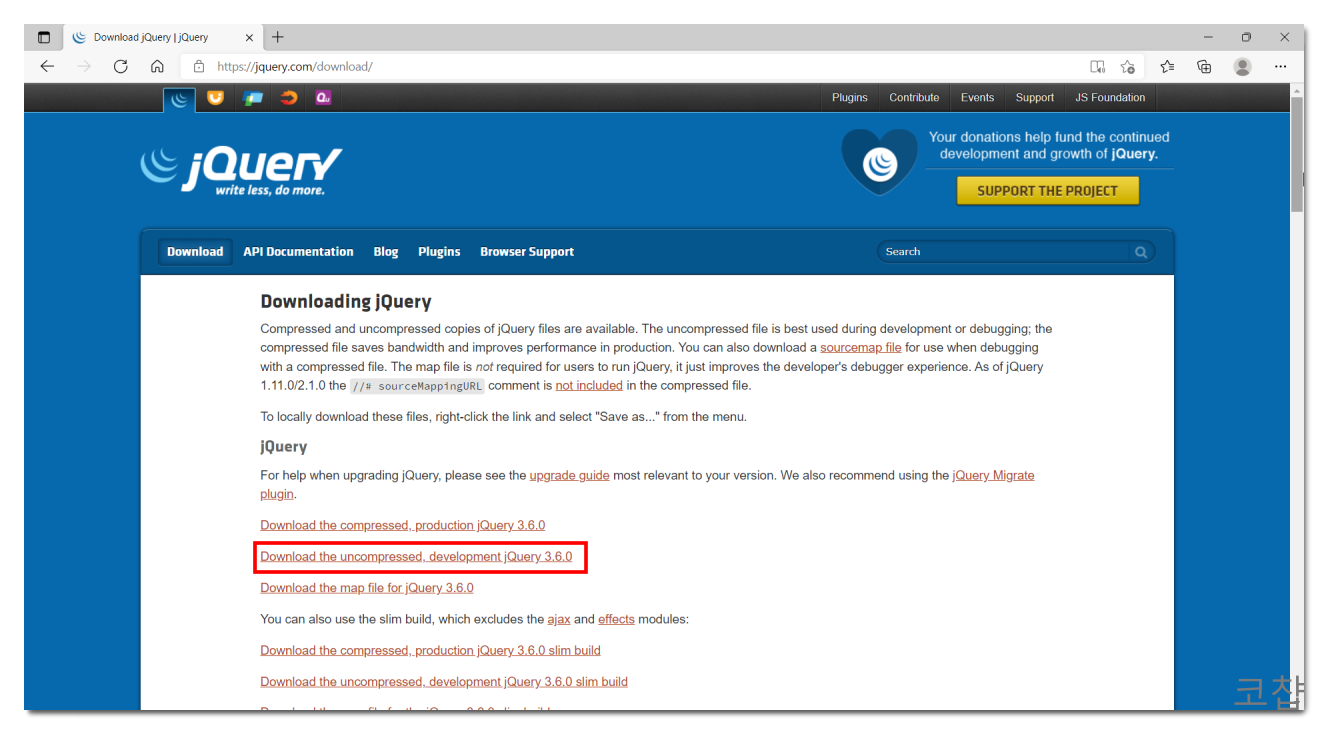Open the browser Settings and more menu
The width and height of the screenshot is (1328, 734).
click(1281, 67)
